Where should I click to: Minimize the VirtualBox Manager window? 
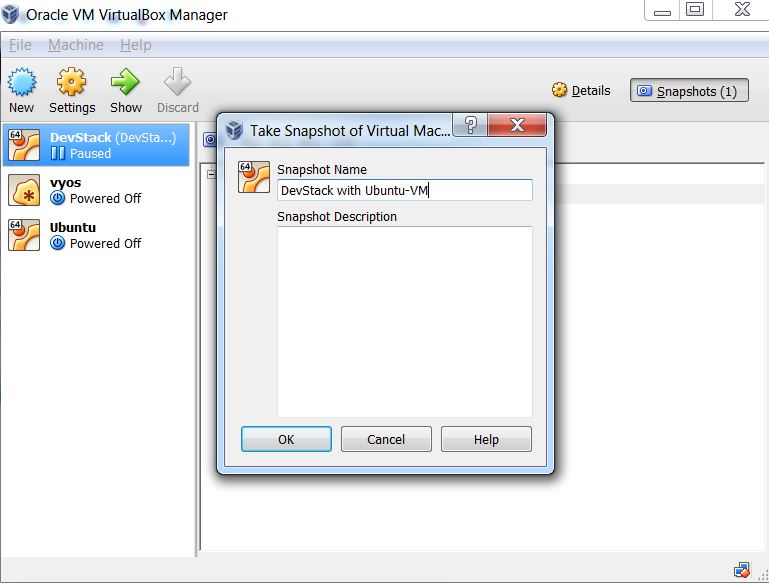pos(662,11)
